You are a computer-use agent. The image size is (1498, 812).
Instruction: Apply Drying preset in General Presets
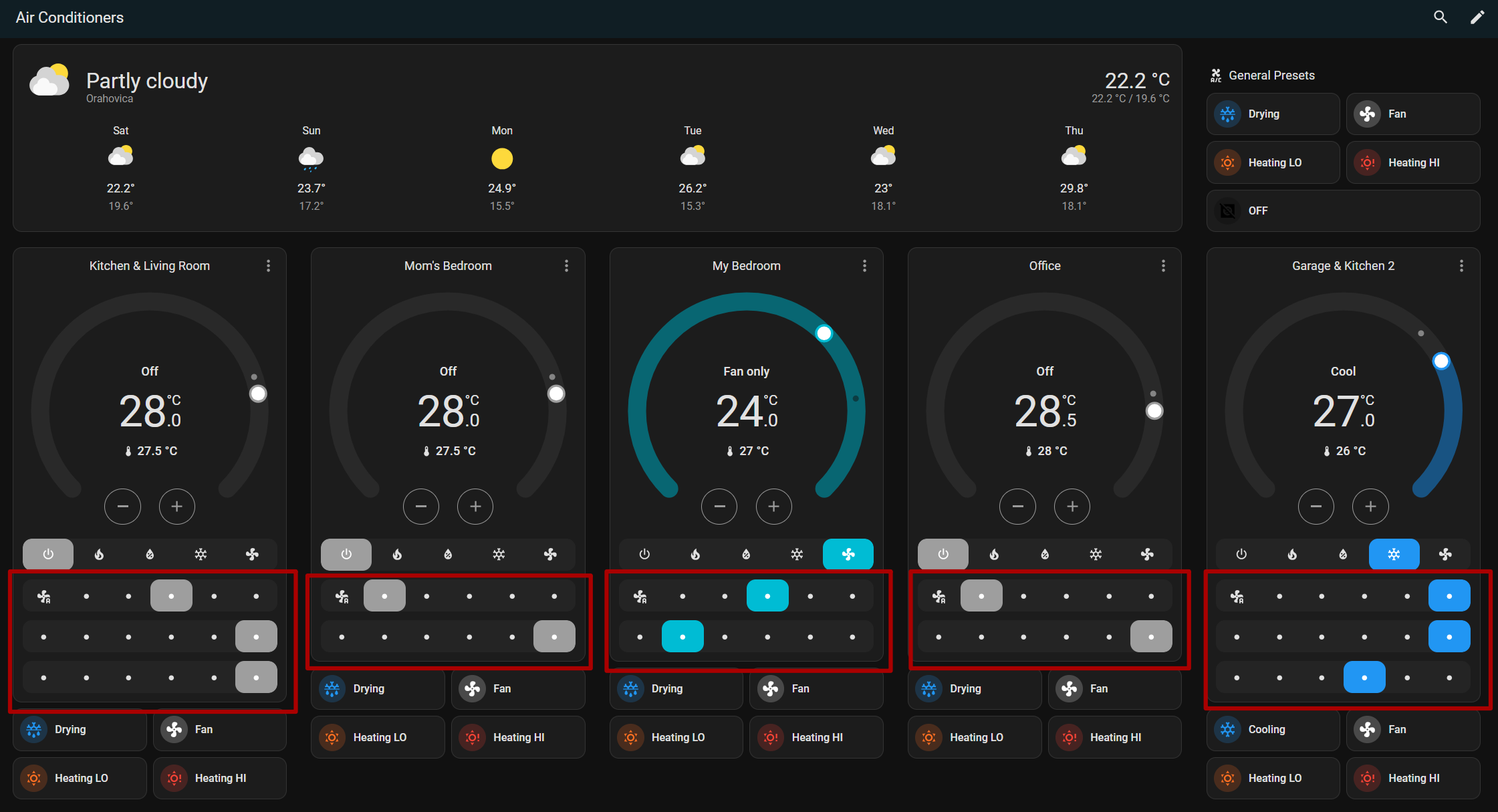tap(1273, 114)
